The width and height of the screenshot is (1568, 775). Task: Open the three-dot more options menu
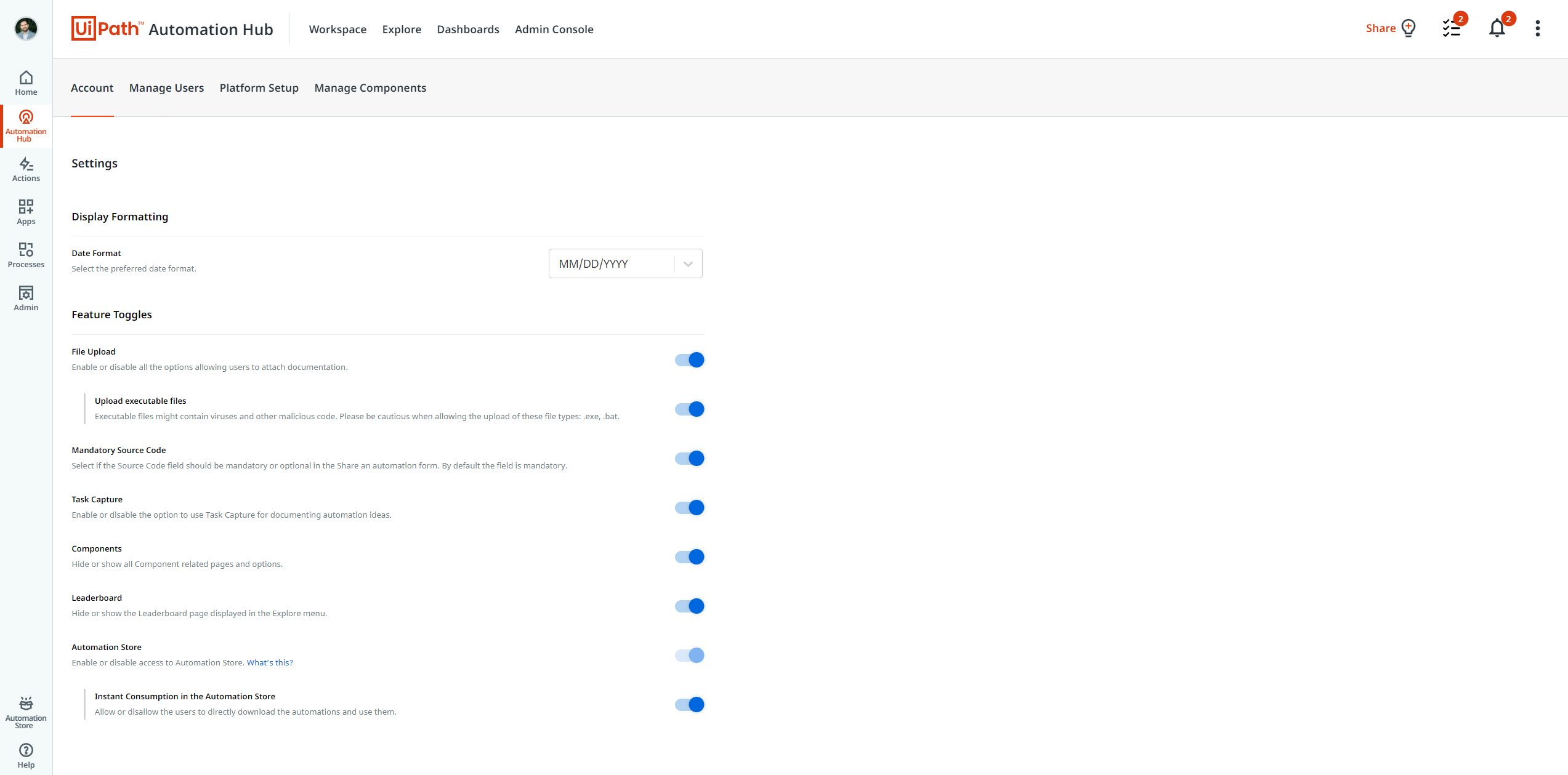pos(1537,28)
